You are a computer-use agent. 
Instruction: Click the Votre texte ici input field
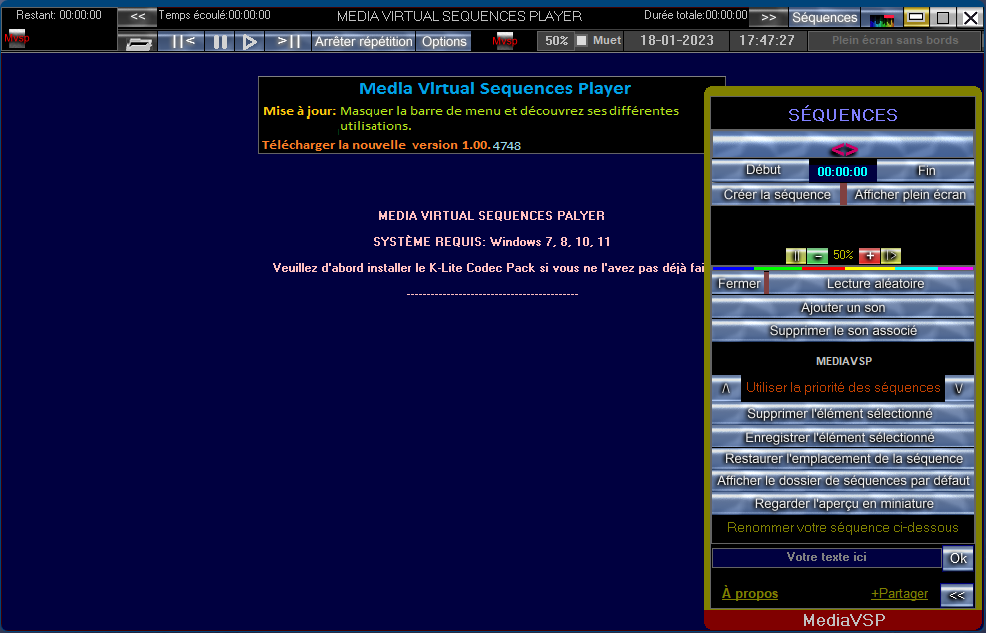click(x=826, y=557)
